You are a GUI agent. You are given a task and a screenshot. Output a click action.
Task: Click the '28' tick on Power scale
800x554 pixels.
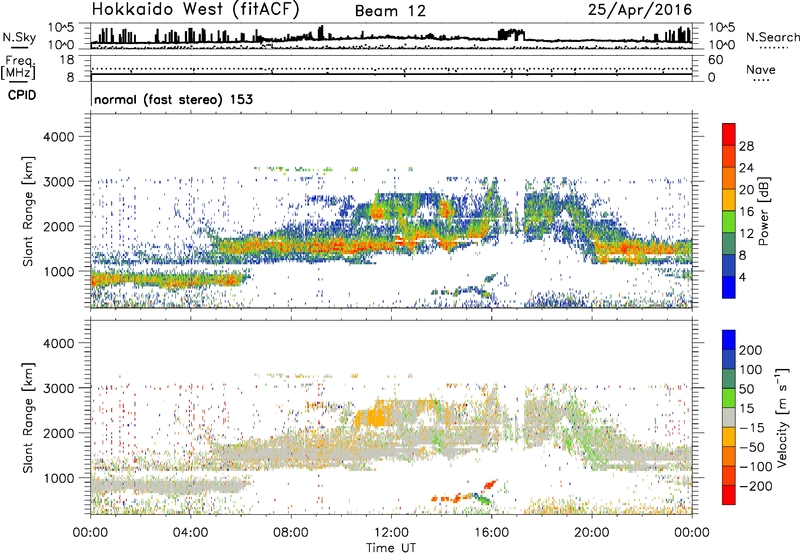tap(746, 146)
